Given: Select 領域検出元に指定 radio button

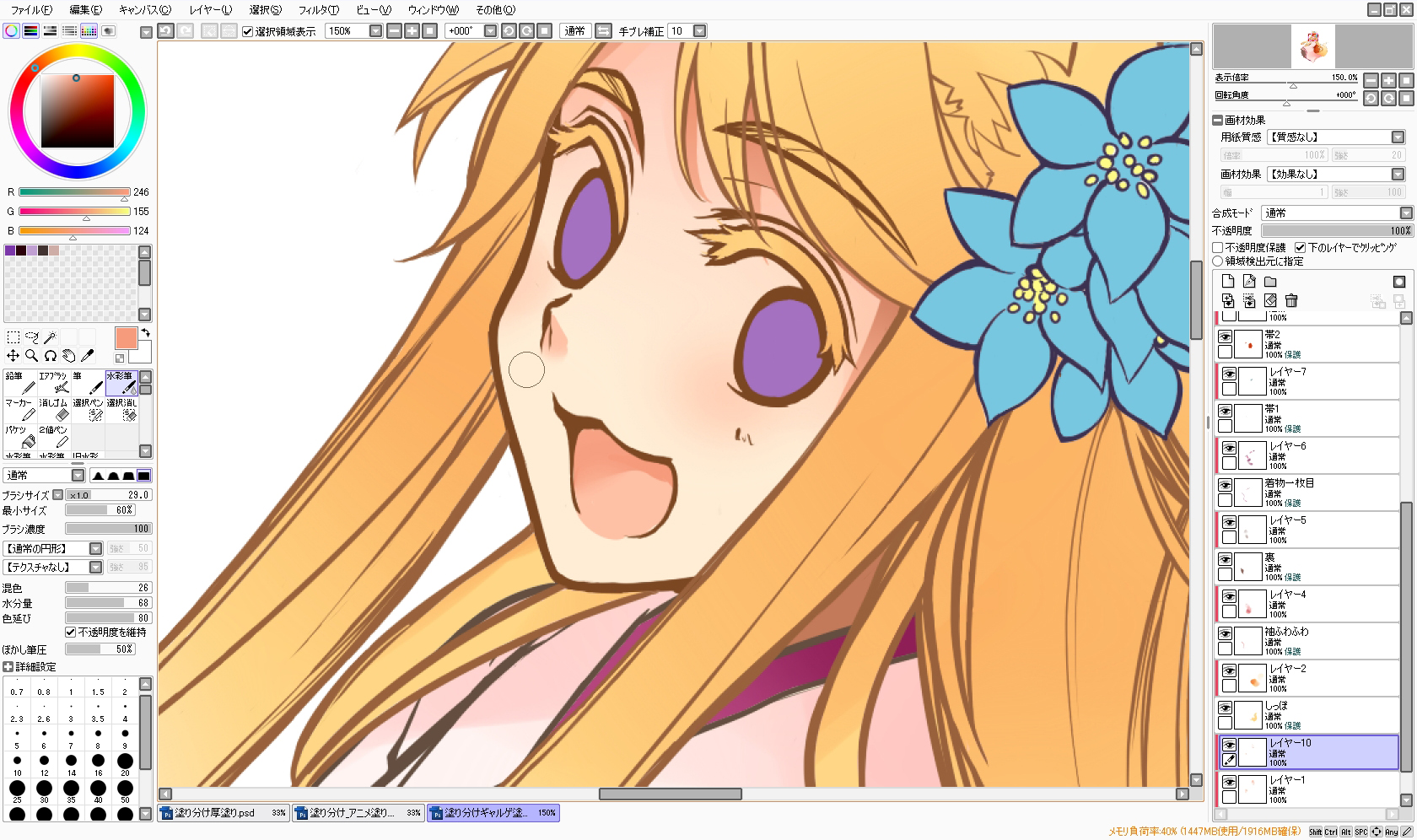Looking at the screenshot, I should click(1218, 261).
